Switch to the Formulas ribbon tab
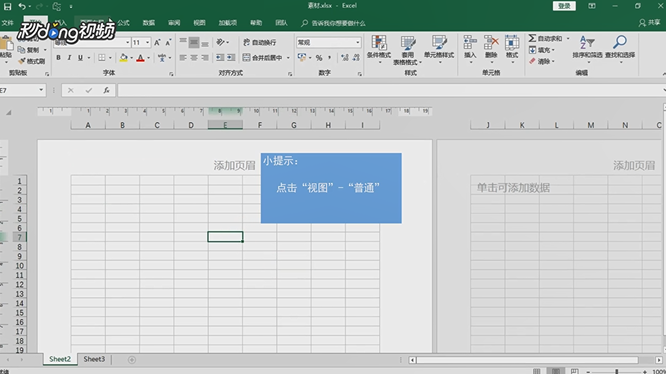 pos(124,23)
